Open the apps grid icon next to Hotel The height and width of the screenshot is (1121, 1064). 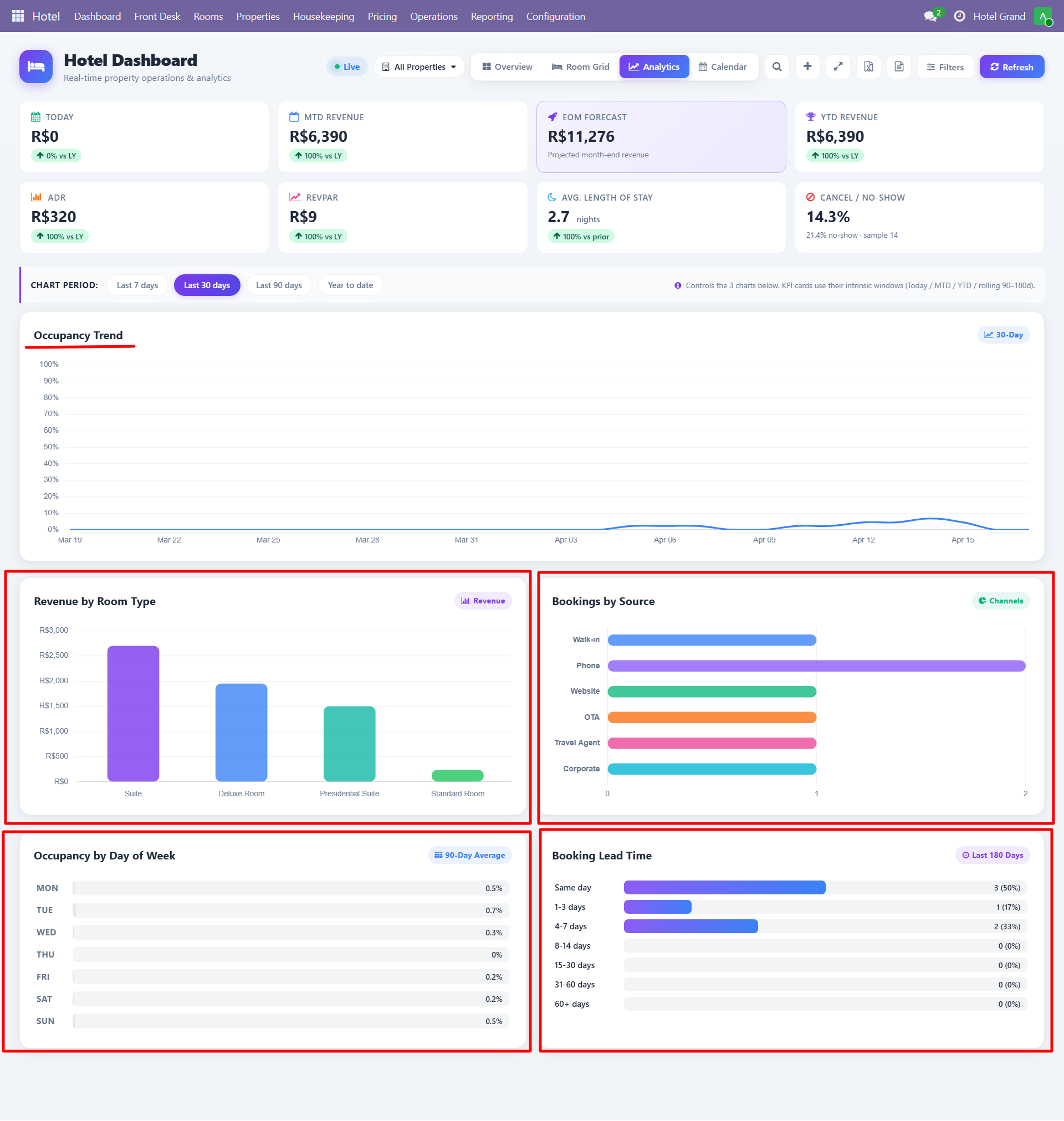pyautogui.click(x=17, y=16)
